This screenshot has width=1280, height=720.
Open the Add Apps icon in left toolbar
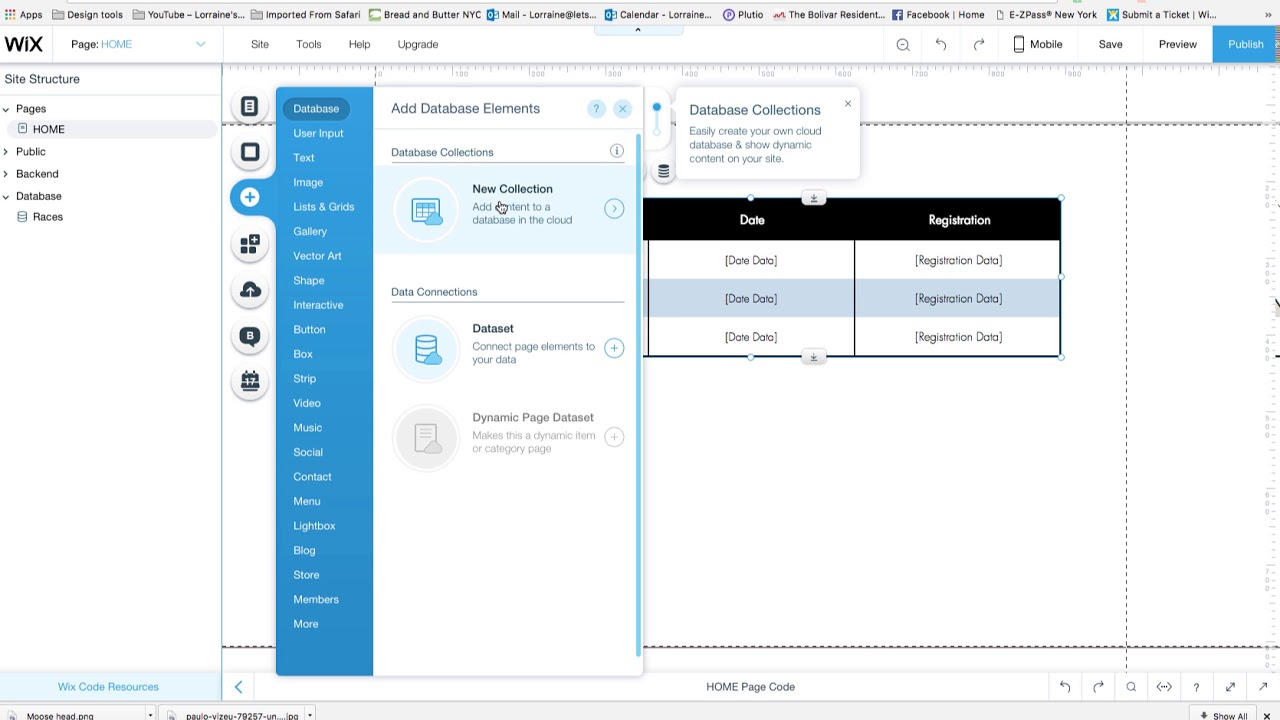pyautogui.click(x=250, y=243)
